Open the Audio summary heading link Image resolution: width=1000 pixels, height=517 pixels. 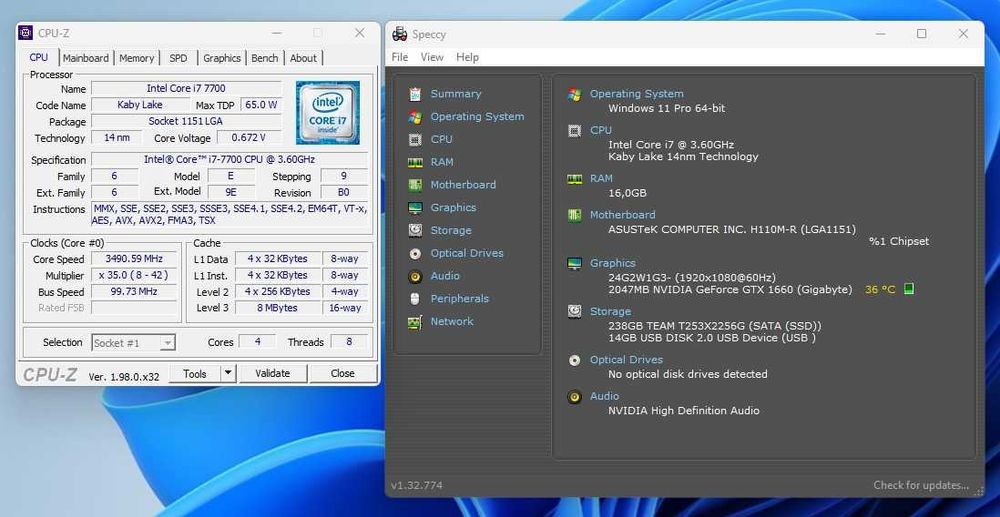coord(605,396)
